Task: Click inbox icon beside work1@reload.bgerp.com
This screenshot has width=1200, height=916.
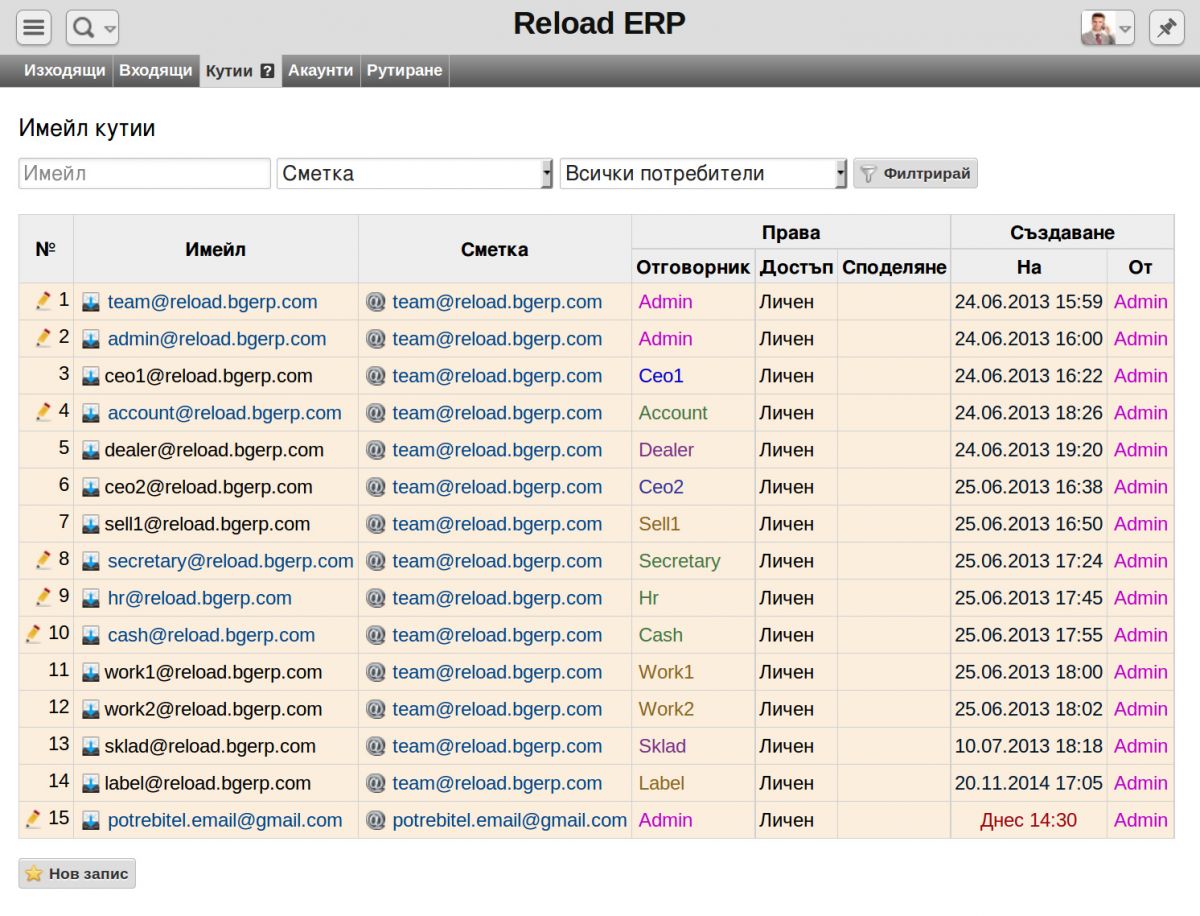Action: (x=91, y=672)
